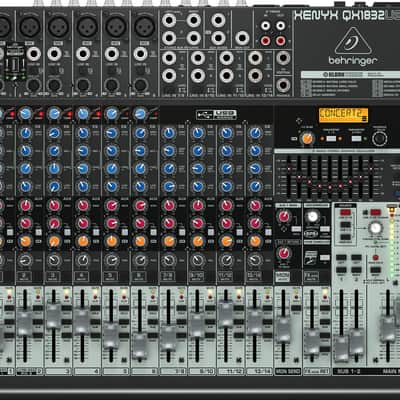The image size is (400, 400).
Task: Toggle channel 9/10 small gray pre button
Action: (211, 232)
